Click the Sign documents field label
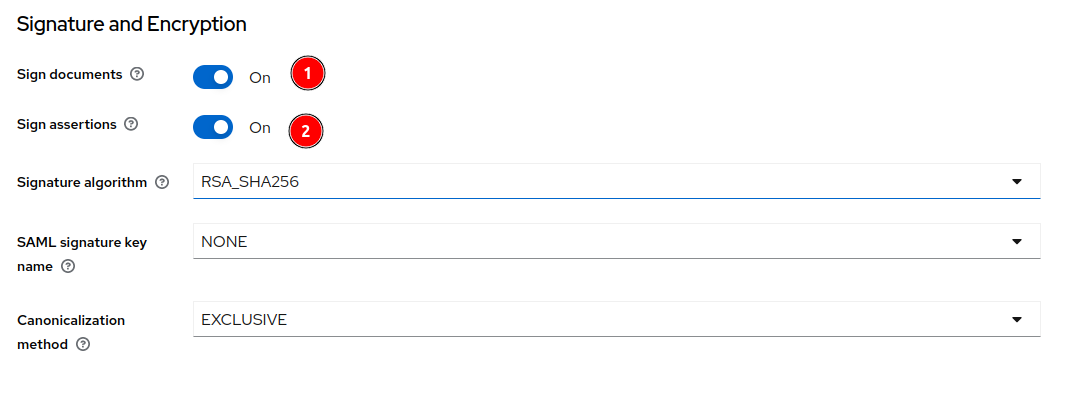This screenshot has width=1086, height=401. click(x=69, y=74)
